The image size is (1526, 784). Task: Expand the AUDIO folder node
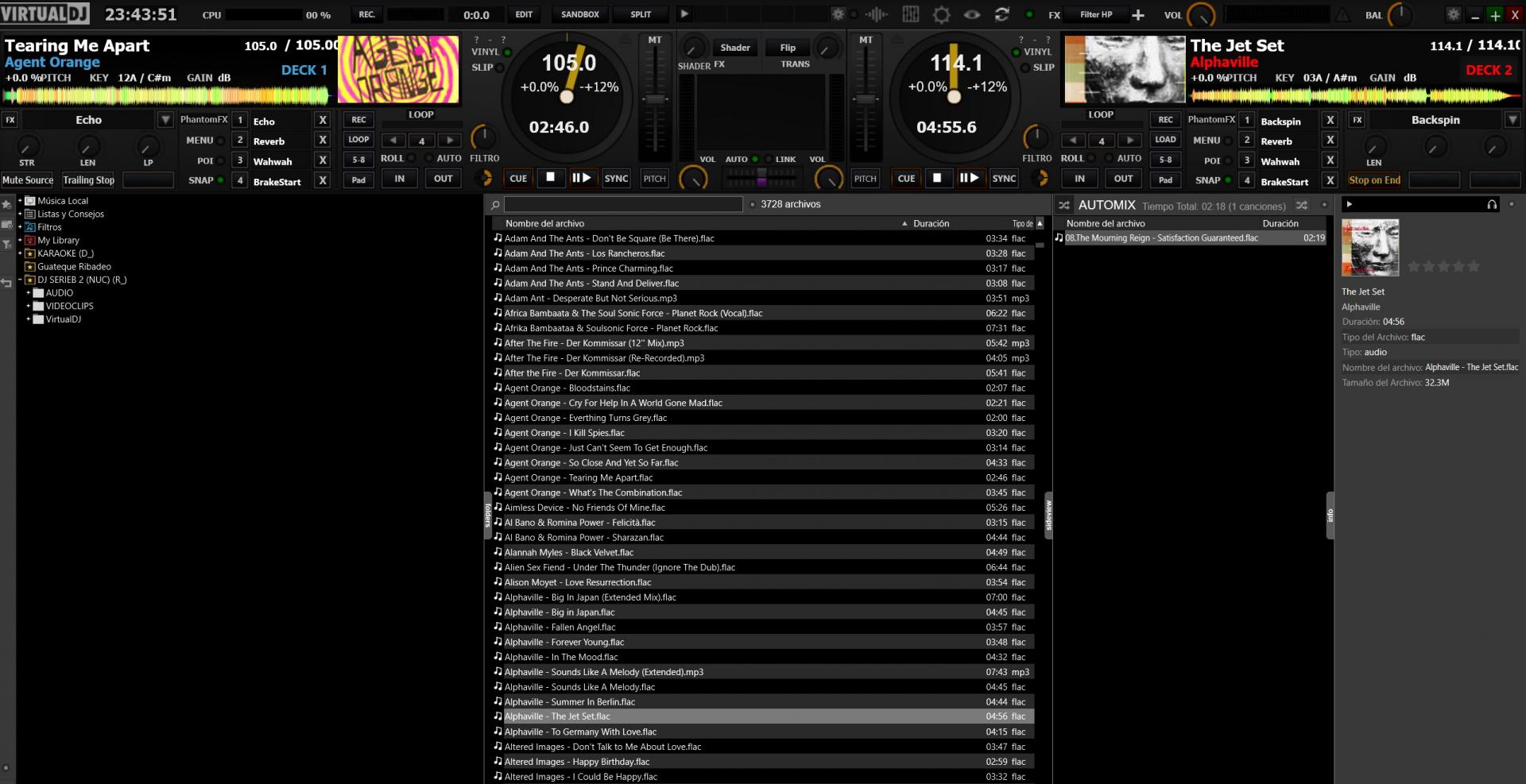[28, 293]
